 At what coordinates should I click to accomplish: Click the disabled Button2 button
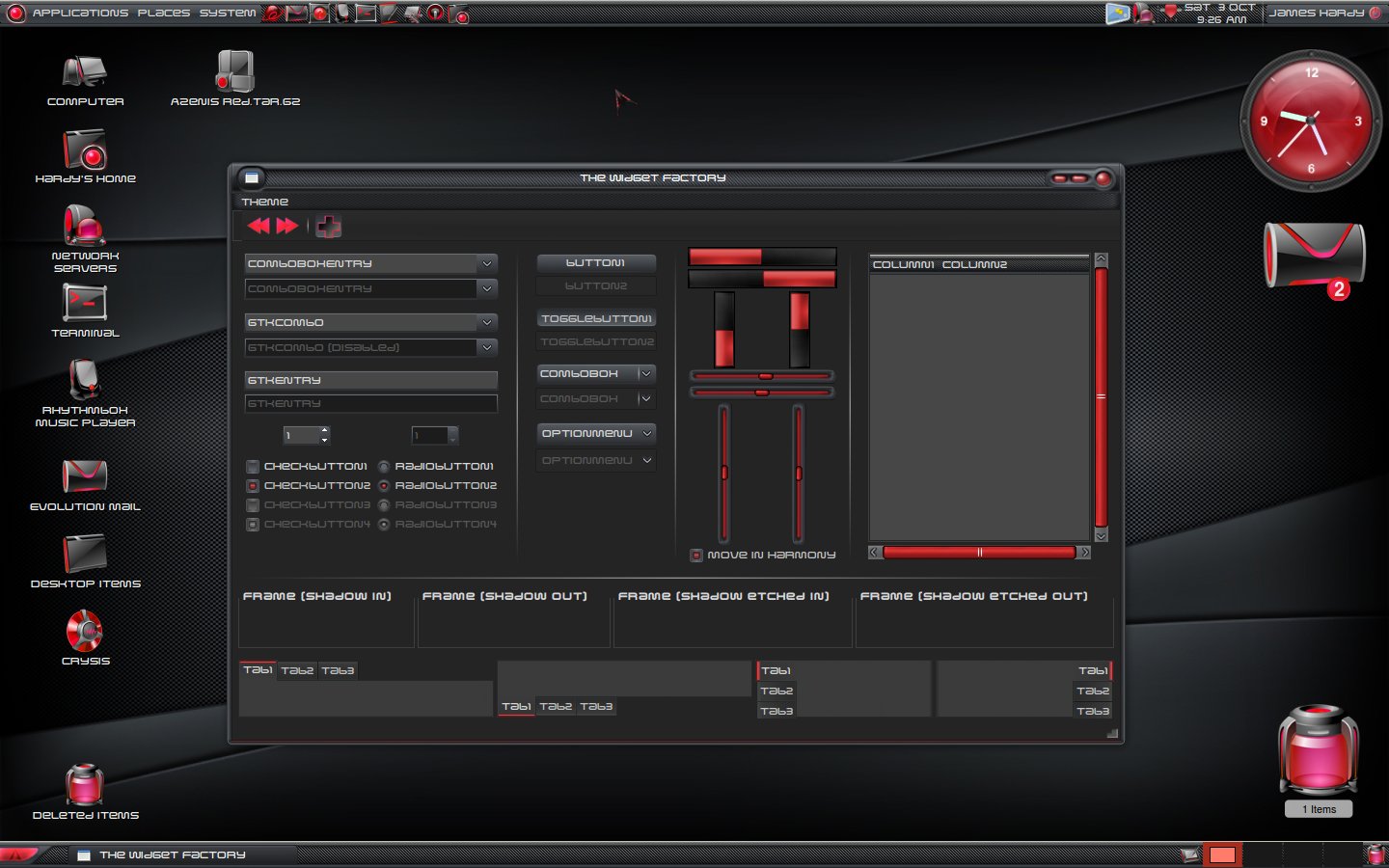pyautogui.click(x=596, y=285)
